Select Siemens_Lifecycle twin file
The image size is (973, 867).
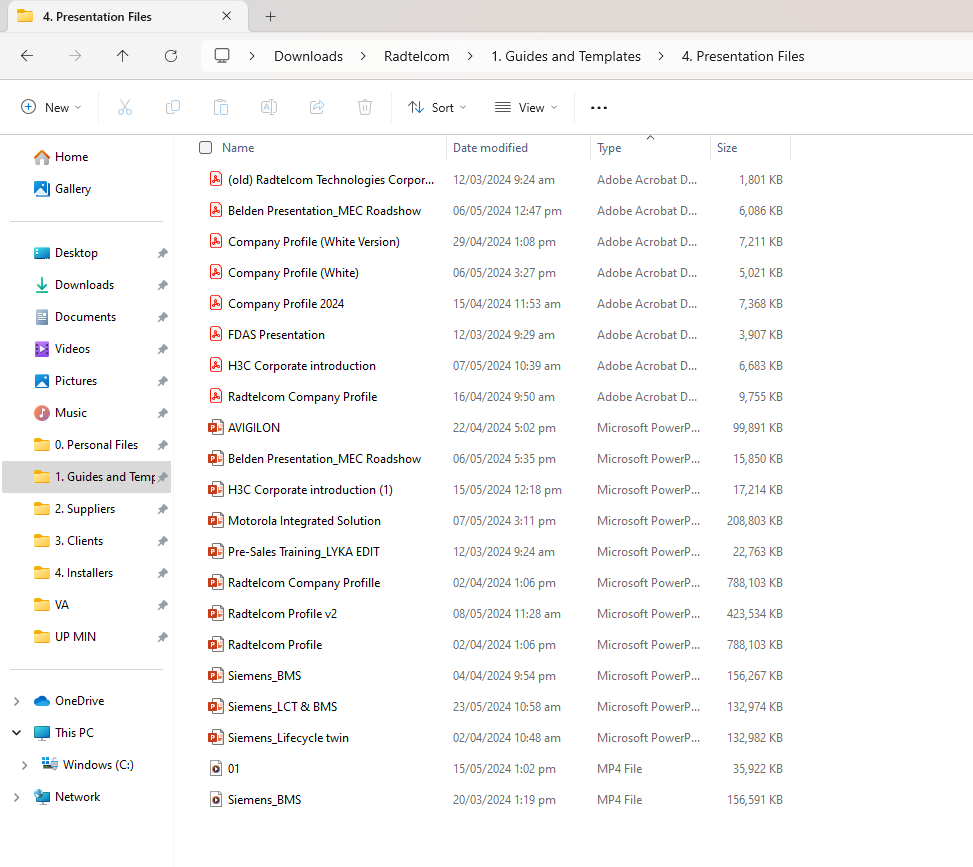click(288, 738)
